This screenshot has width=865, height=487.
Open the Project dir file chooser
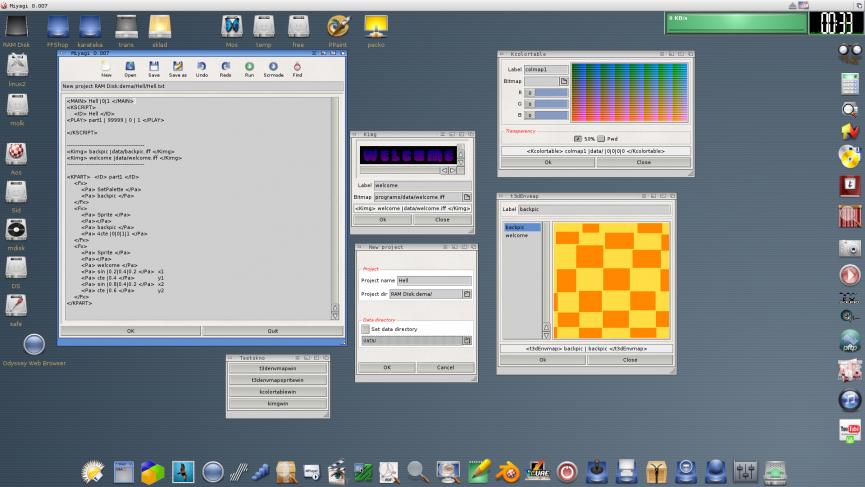466,294
